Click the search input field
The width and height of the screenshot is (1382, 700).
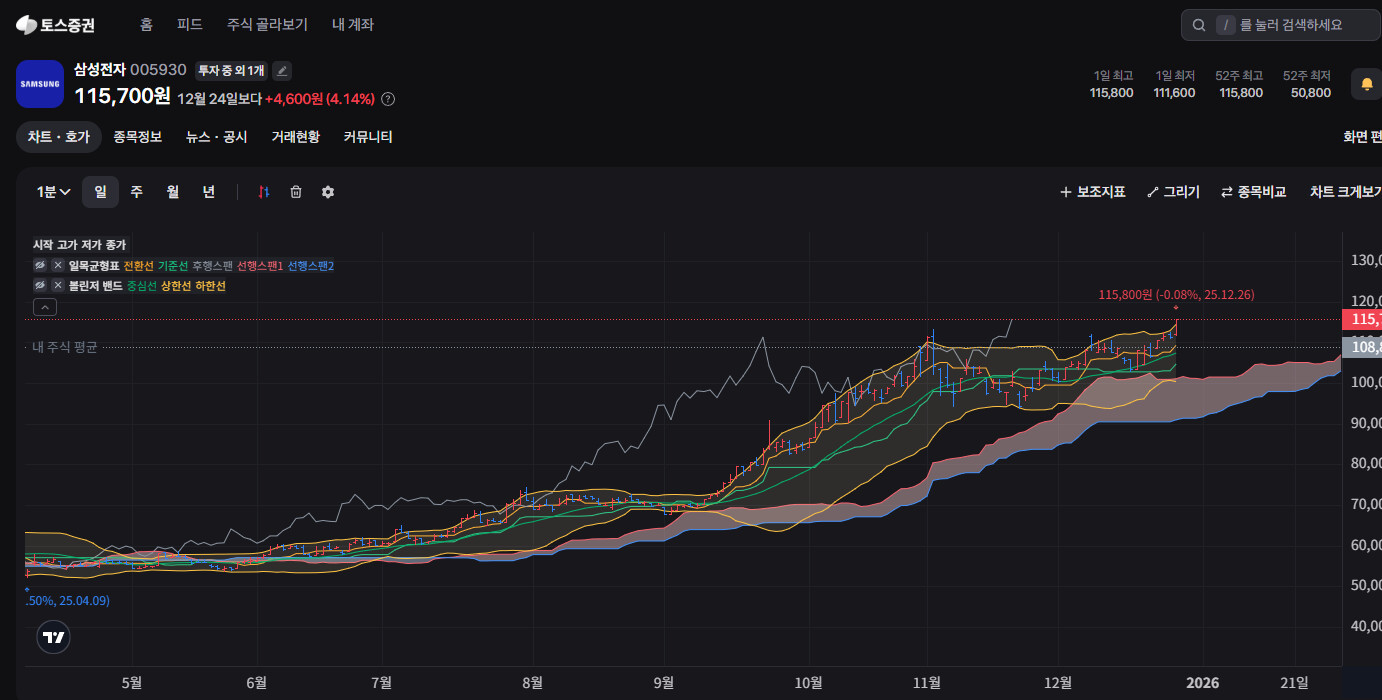1290,25
